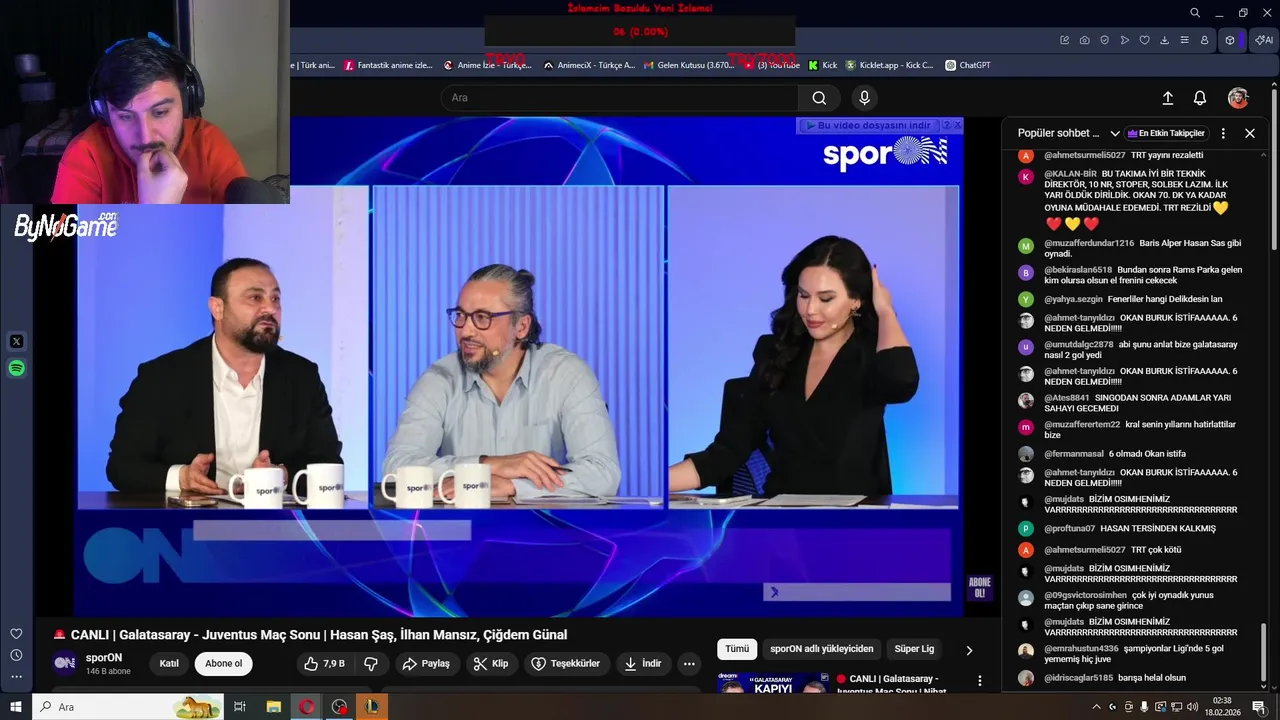The image size is (1280, 720).
Task: Click the Opera snapshot camera icon
Action: click(x=1085, y=40)
